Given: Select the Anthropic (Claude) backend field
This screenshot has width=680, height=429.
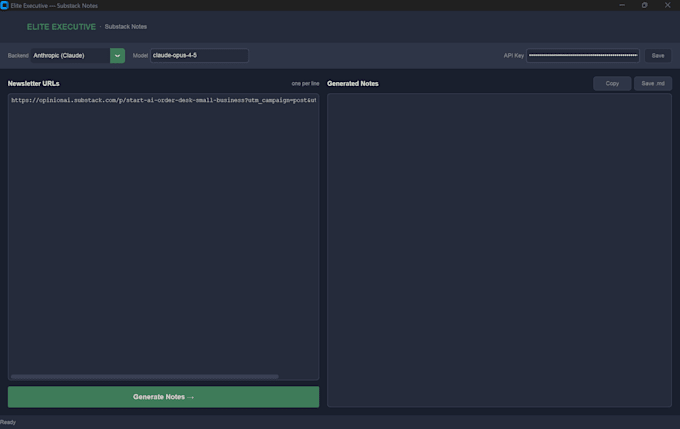Looking at the screenshot, I should pyautogui.click(x=70, y=56).
